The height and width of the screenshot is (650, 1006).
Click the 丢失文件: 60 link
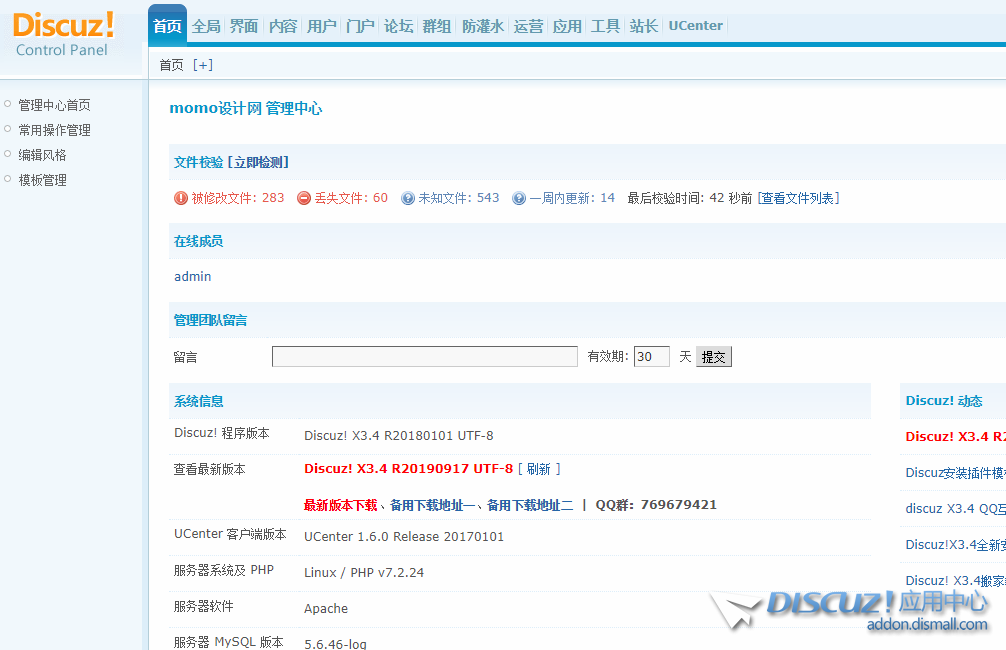tap(351, 198)
